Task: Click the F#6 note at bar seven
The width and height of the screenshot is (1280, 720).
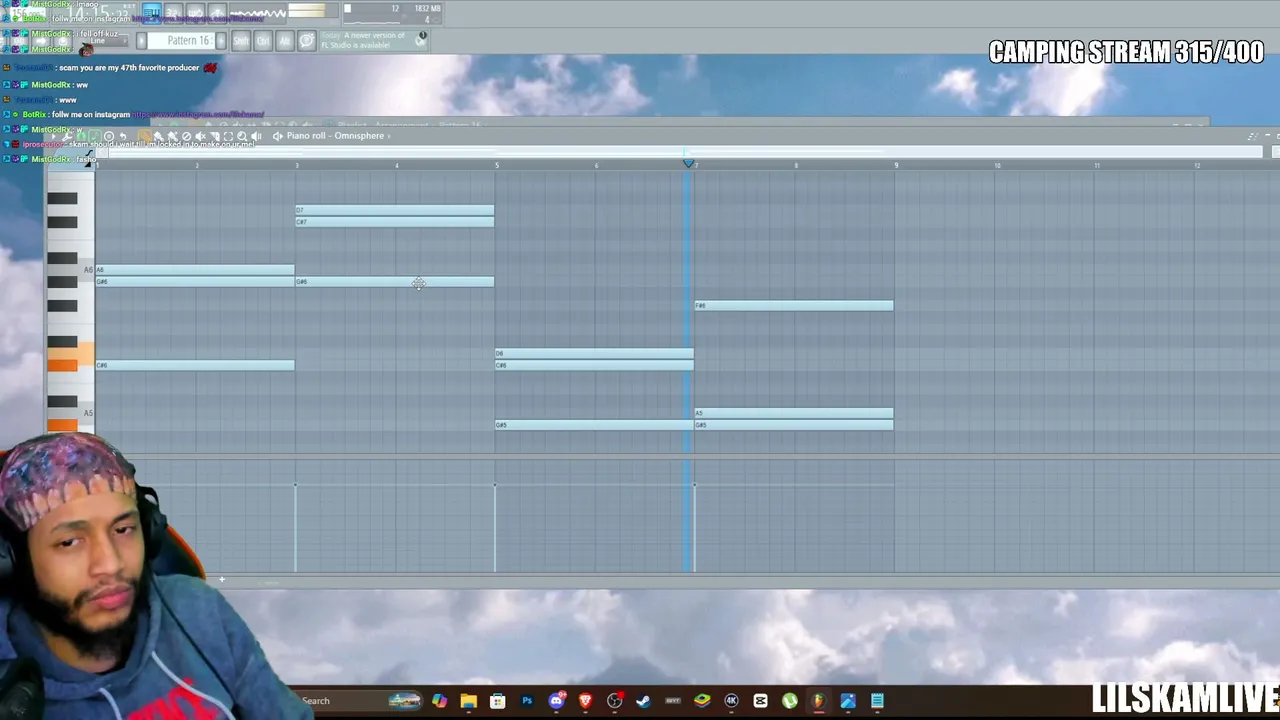Action: (x=794, y=306)
